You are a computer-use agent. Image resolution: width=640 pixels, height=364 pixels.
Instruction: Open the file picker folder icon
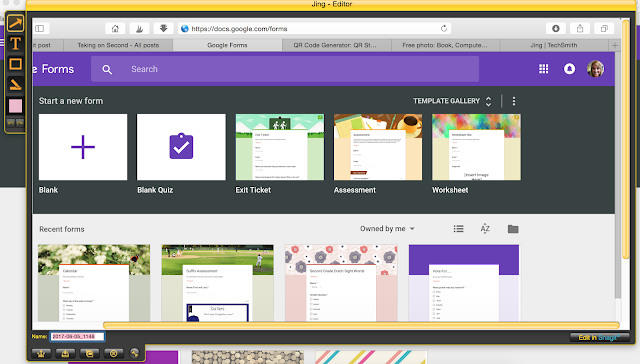pos(513,229)
